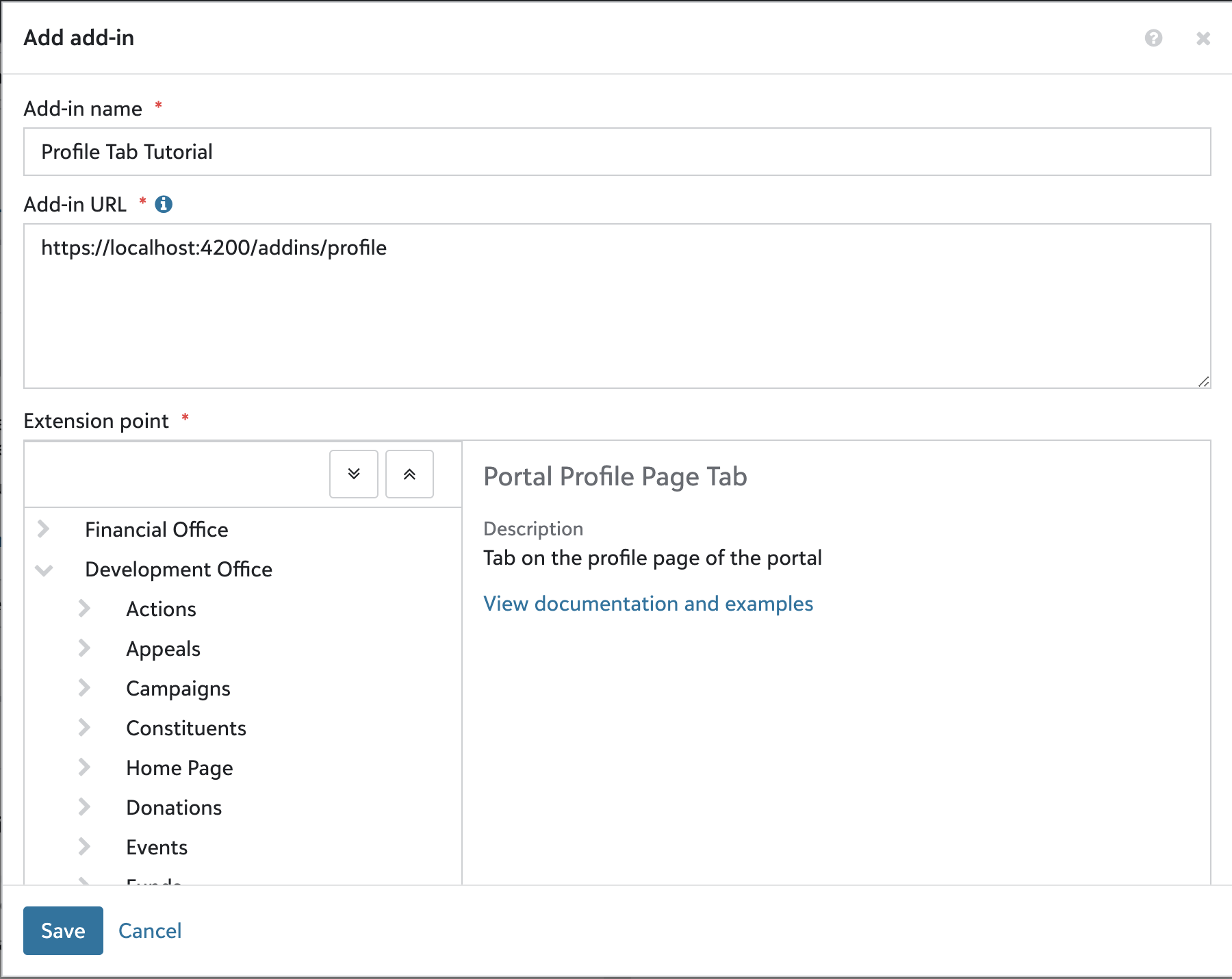Expand the Events chevron
1232x979 pixels.
(x=84, y=847)
